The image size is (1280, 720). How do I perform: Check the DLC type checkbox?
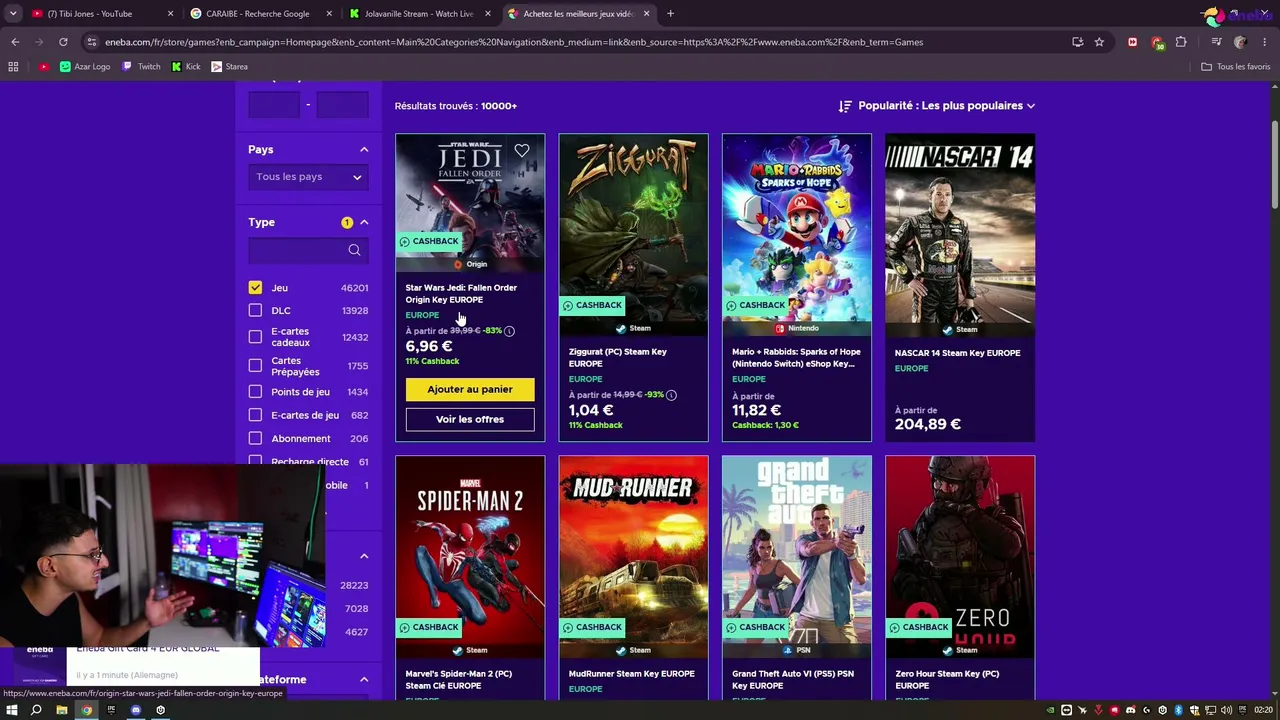pyautogui.click(x=255, y=311)
